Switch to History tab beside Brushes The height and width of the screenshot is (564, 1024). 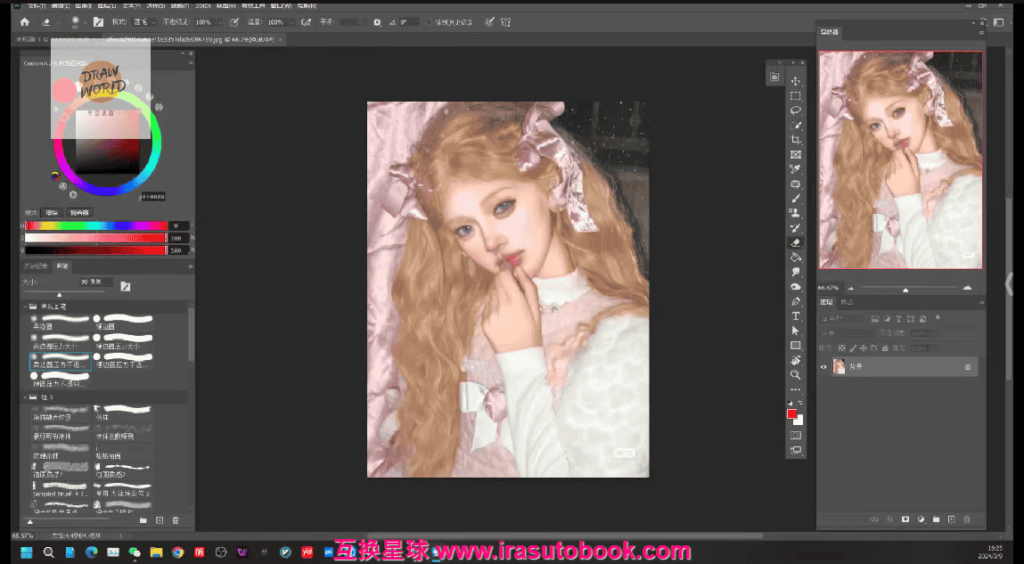(x=35, y=266)
